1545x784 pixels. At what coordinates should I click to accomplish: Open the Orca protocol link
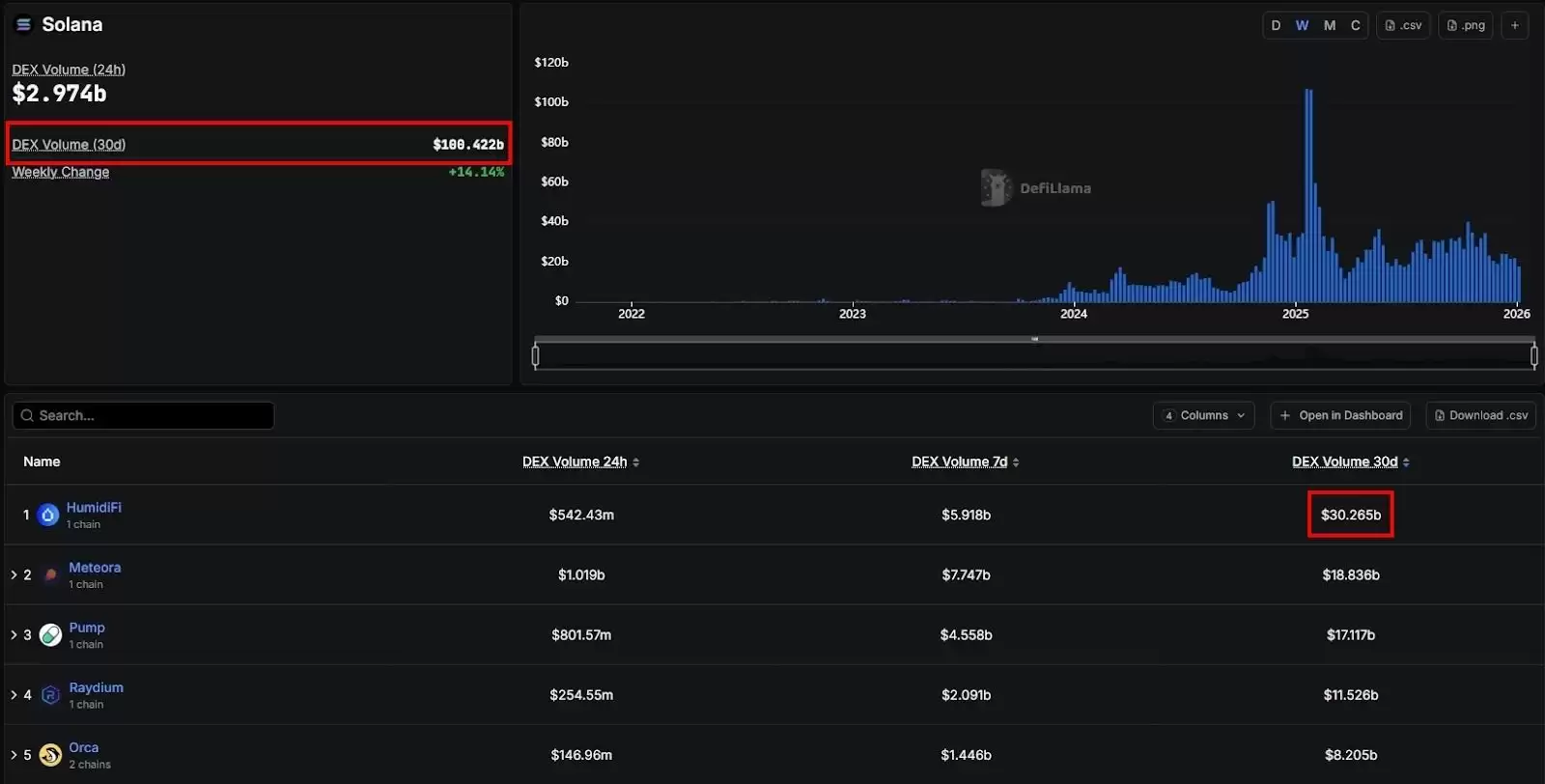click(83, 747)
